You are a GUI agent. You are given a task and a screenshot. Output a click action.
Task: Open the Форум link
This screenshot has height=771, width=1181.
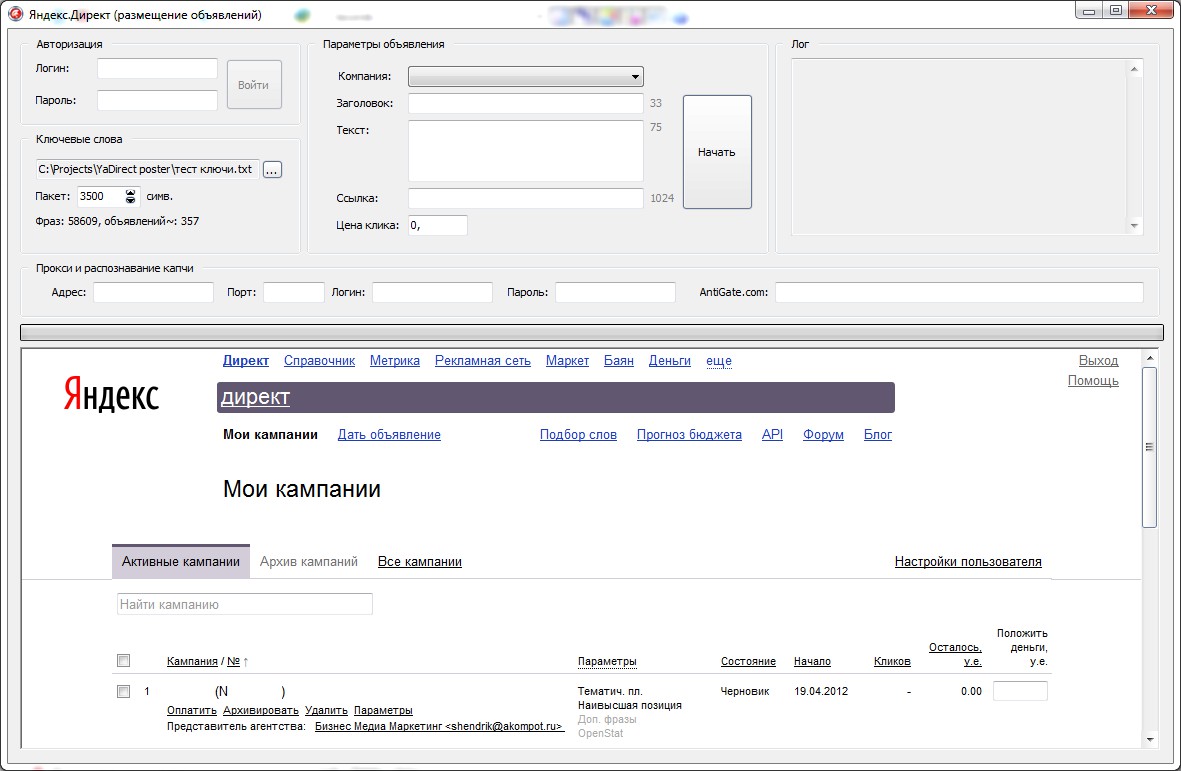pos(823,434)
